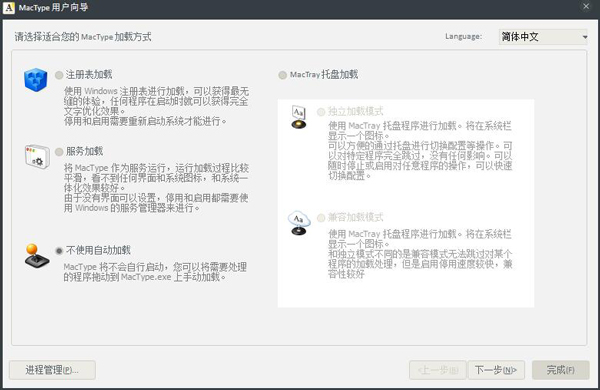Close the MacType 用户向导 window
This screenshot has width=600, height=390.
(586, 7)
